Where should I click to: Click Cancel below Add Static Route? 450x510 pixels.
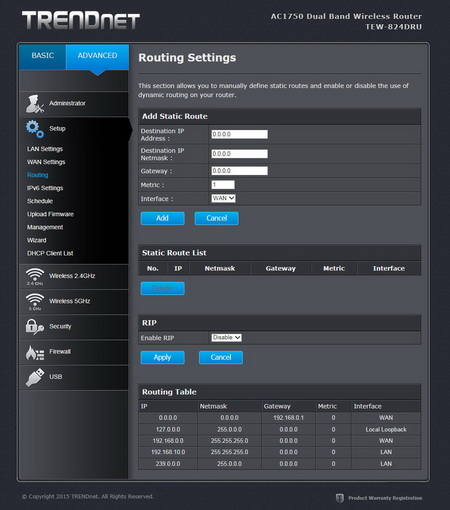coord(216,218)
